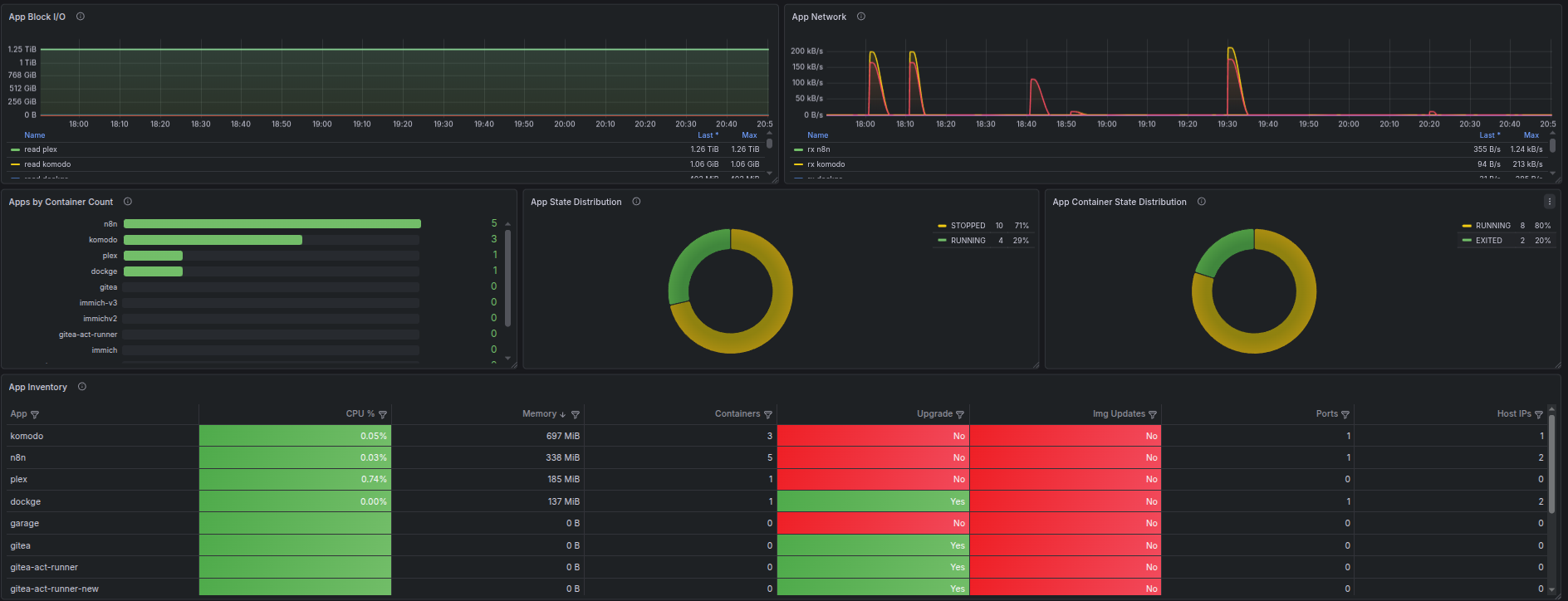Open the Img Updates column filter

[x=1153, y=414]
